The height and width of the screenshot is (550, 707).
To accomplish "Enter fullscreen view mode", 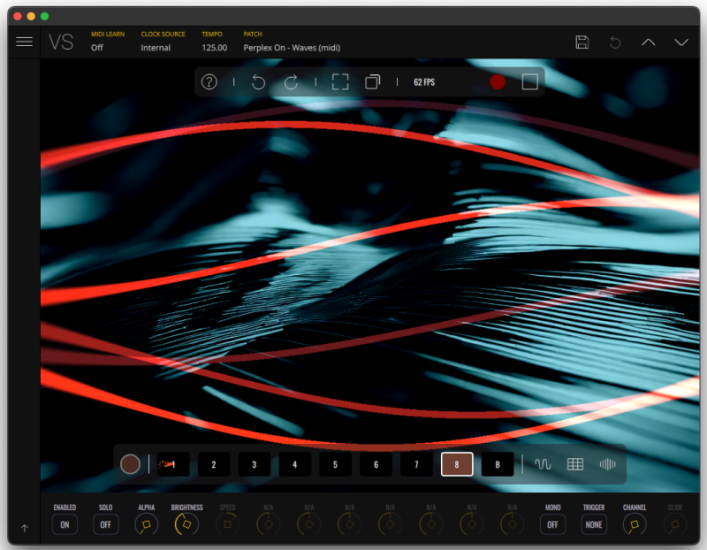I will coord(340,82).
